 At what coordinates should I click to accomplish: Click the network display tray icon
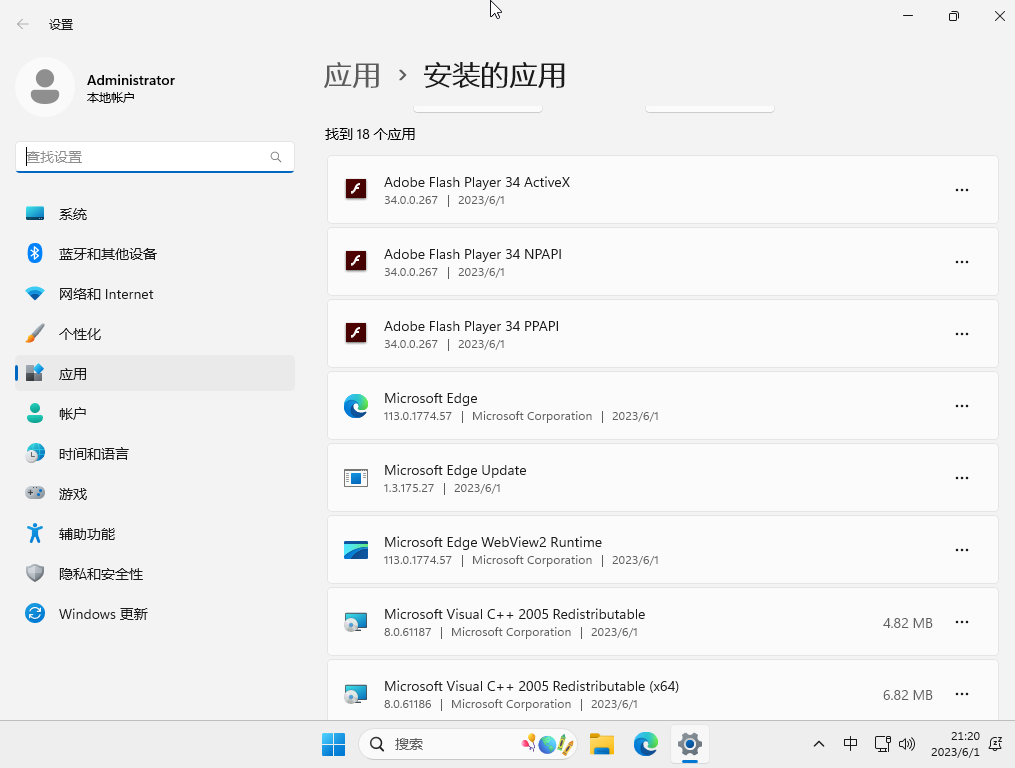[882, 744]
